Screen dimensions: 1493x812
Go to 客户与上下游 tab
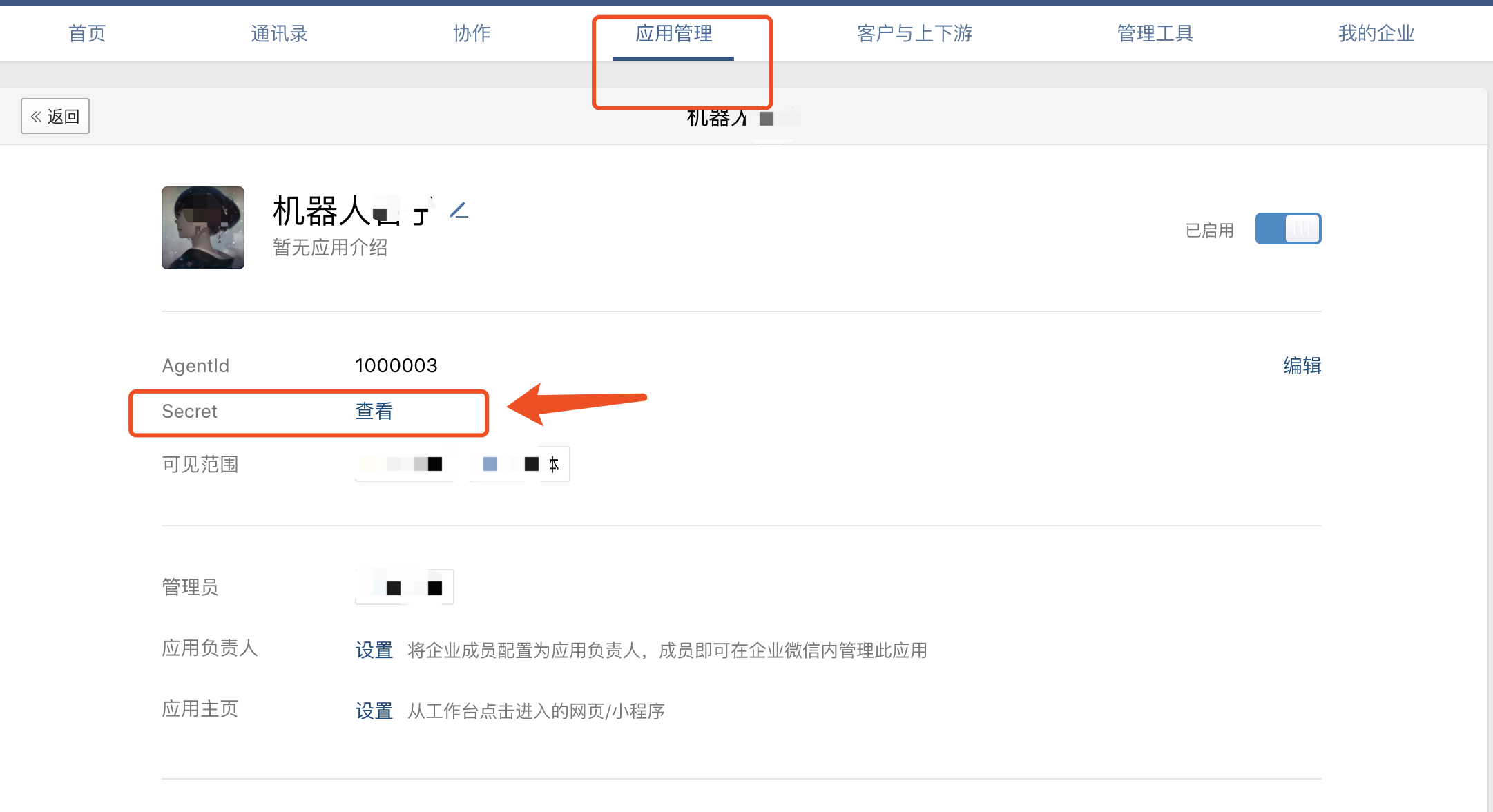pos(914,33)
